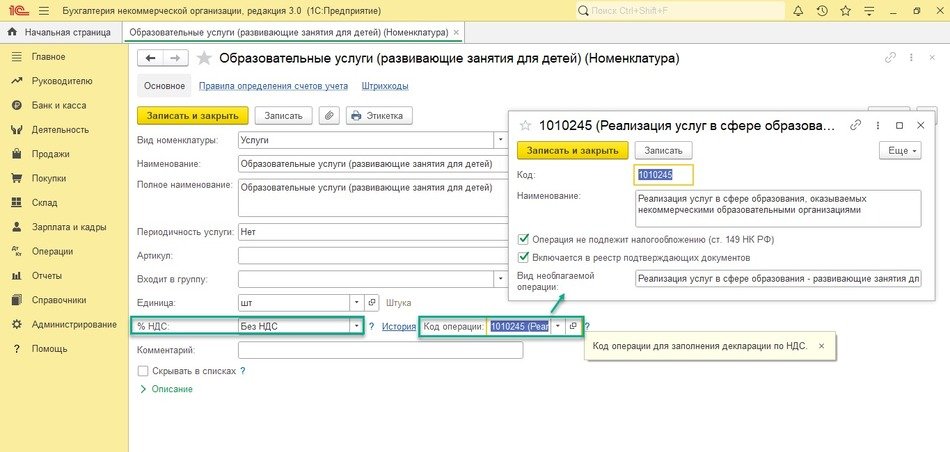Switch to the Штрихкоды tab
Image resolution: width=950 pixels, height=452 pixels.
(x=385, y=86)
